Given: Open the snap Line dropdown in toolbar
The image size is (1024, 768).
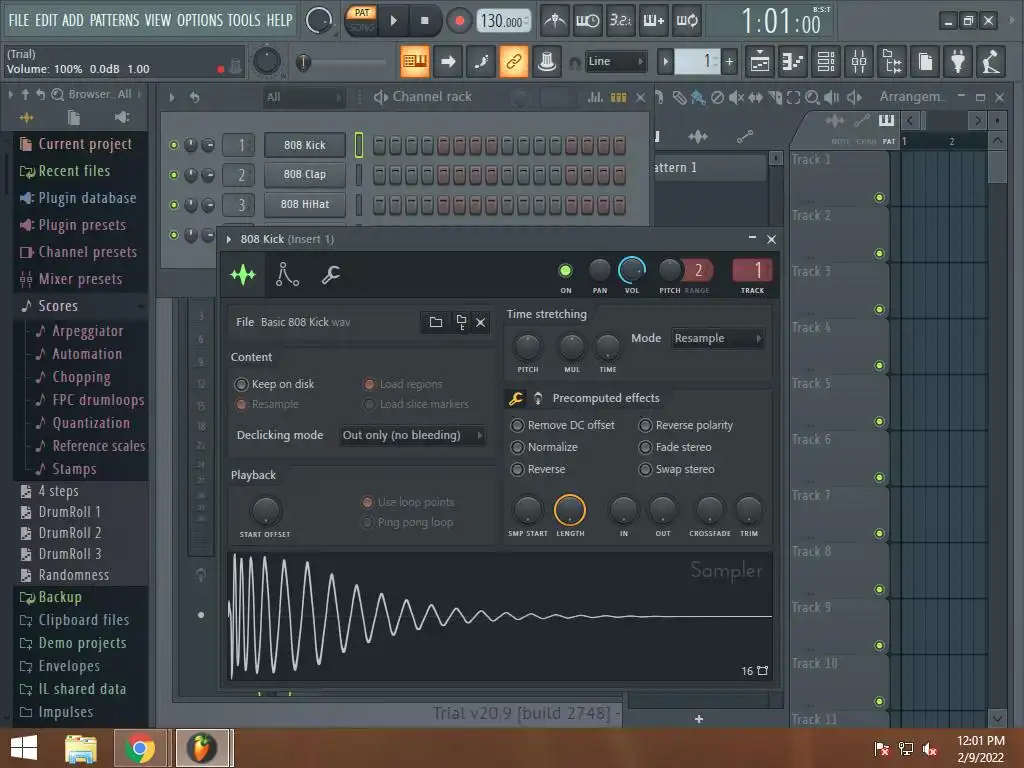Looking at the screenshot, I should click(x=615, y=62).
